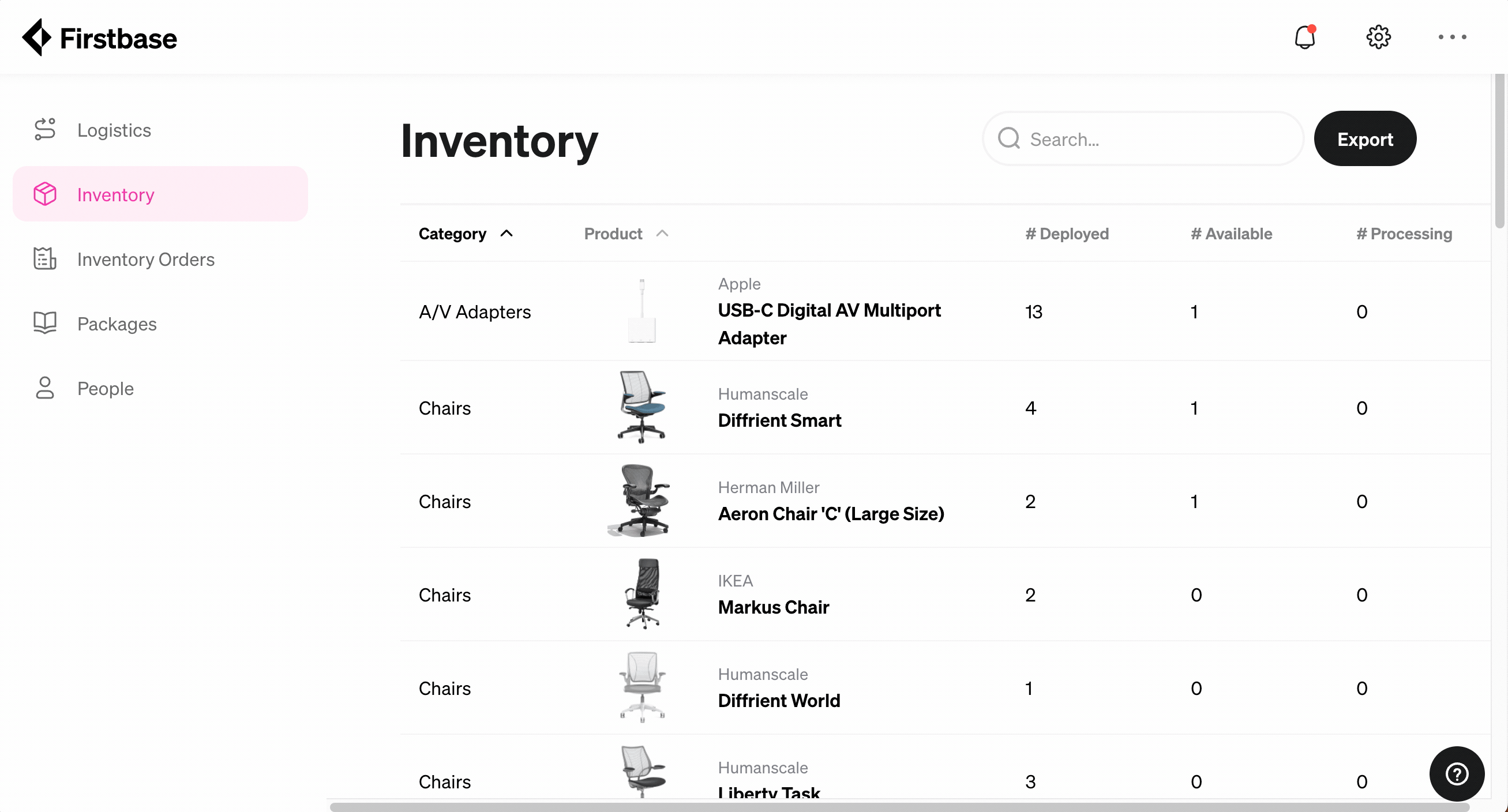Click the # Processing column header
The image size is (1508, 812).
[1404, 234]
